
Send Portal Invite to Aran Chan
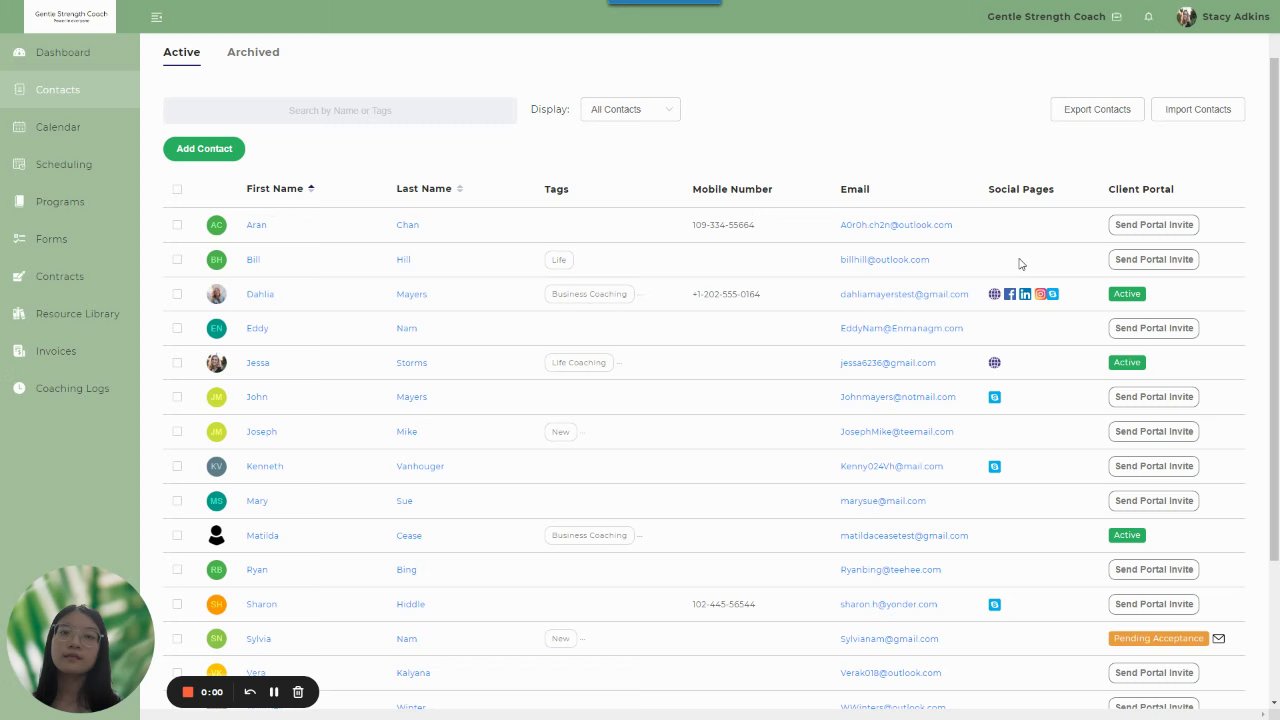coord(1154,225)
